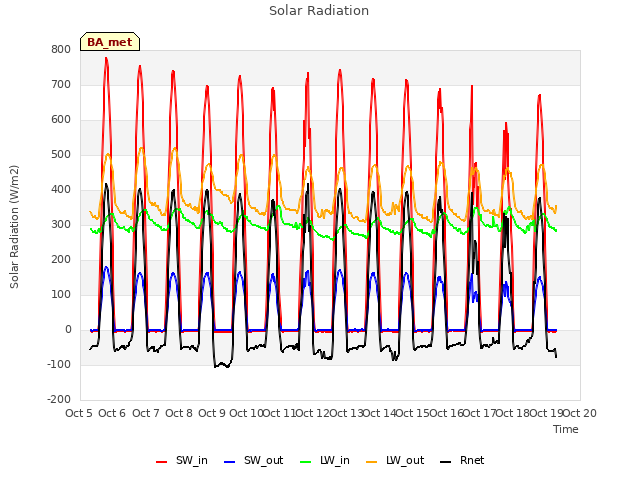Click the Solar Radiation (W/m2) y-axis label

14,227
